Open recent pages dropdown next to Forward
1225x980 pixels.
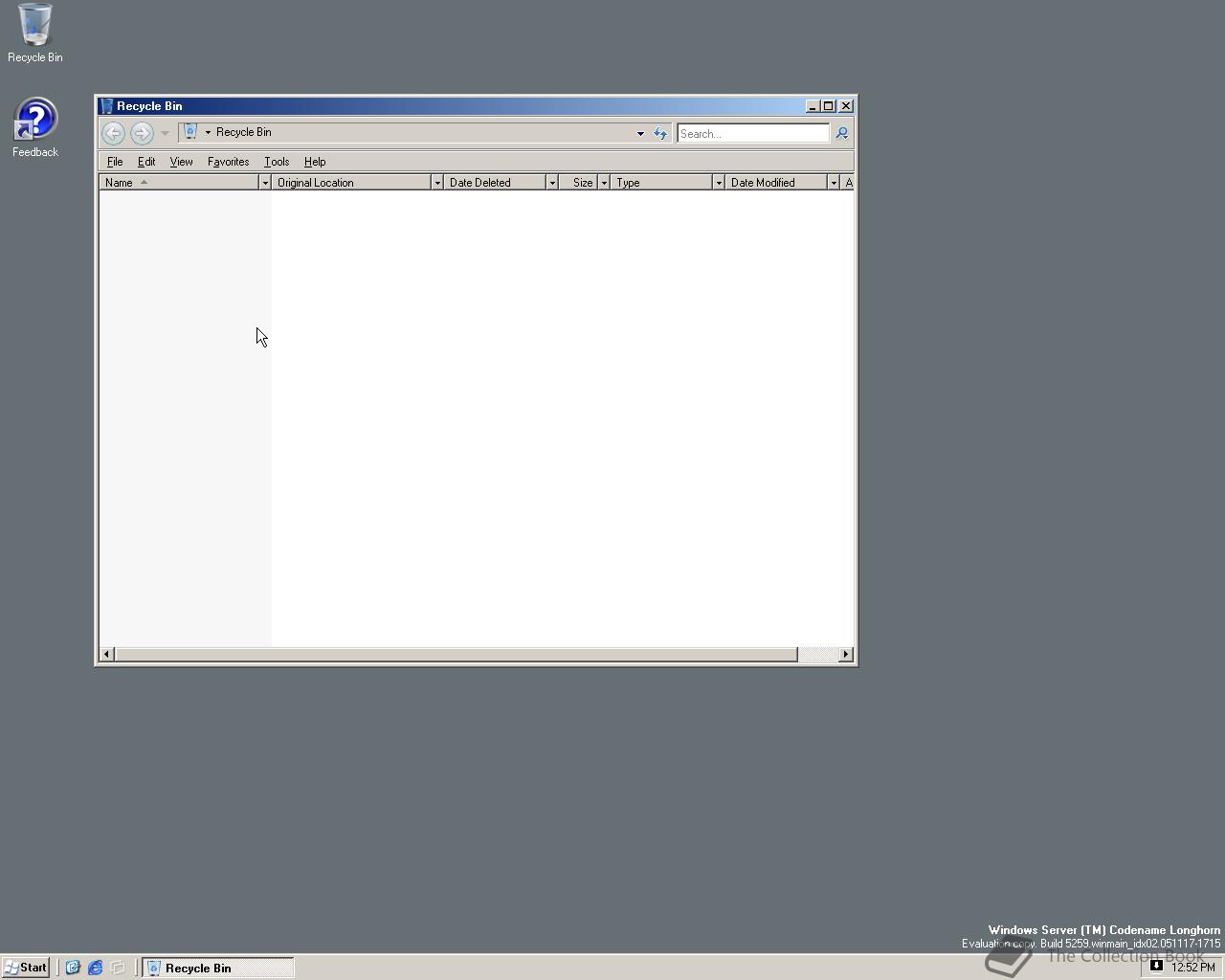coord(165,133)
